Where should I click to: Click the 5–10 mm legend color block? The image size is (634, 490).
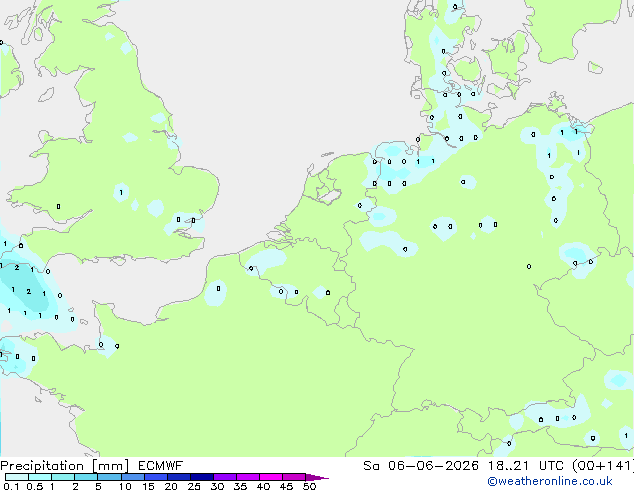point(109,477)
